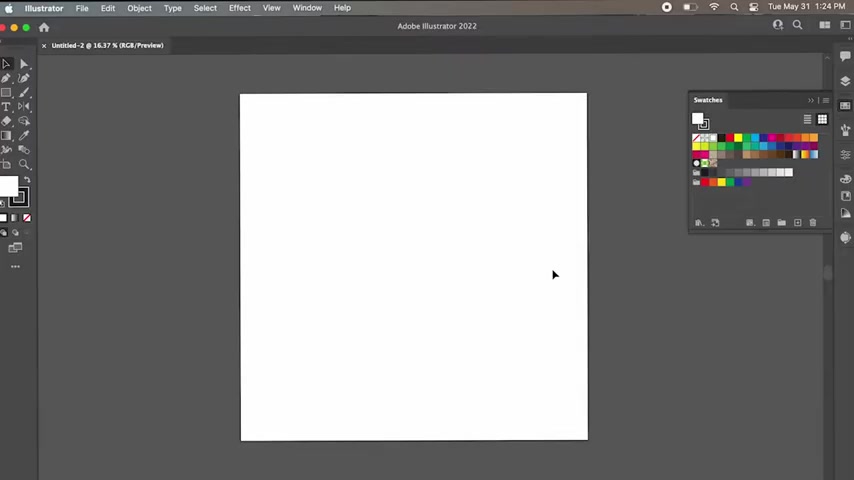Select the Rectangle tool
This screenshot has height=480, width=854.
[6, 93]
